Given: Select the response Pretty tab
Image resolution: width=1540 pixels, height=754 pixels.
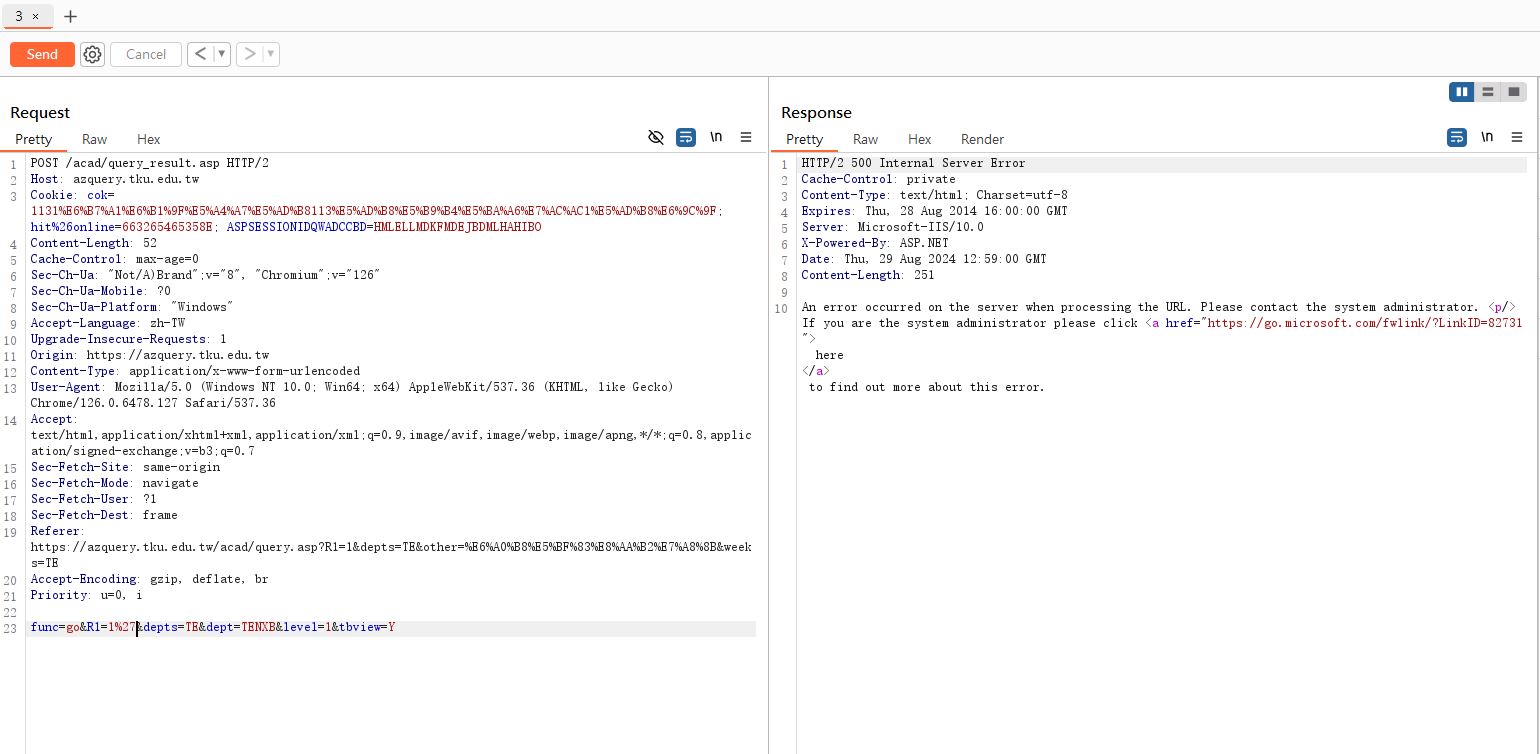Looking at the screenshot, I should click(804, 139).
